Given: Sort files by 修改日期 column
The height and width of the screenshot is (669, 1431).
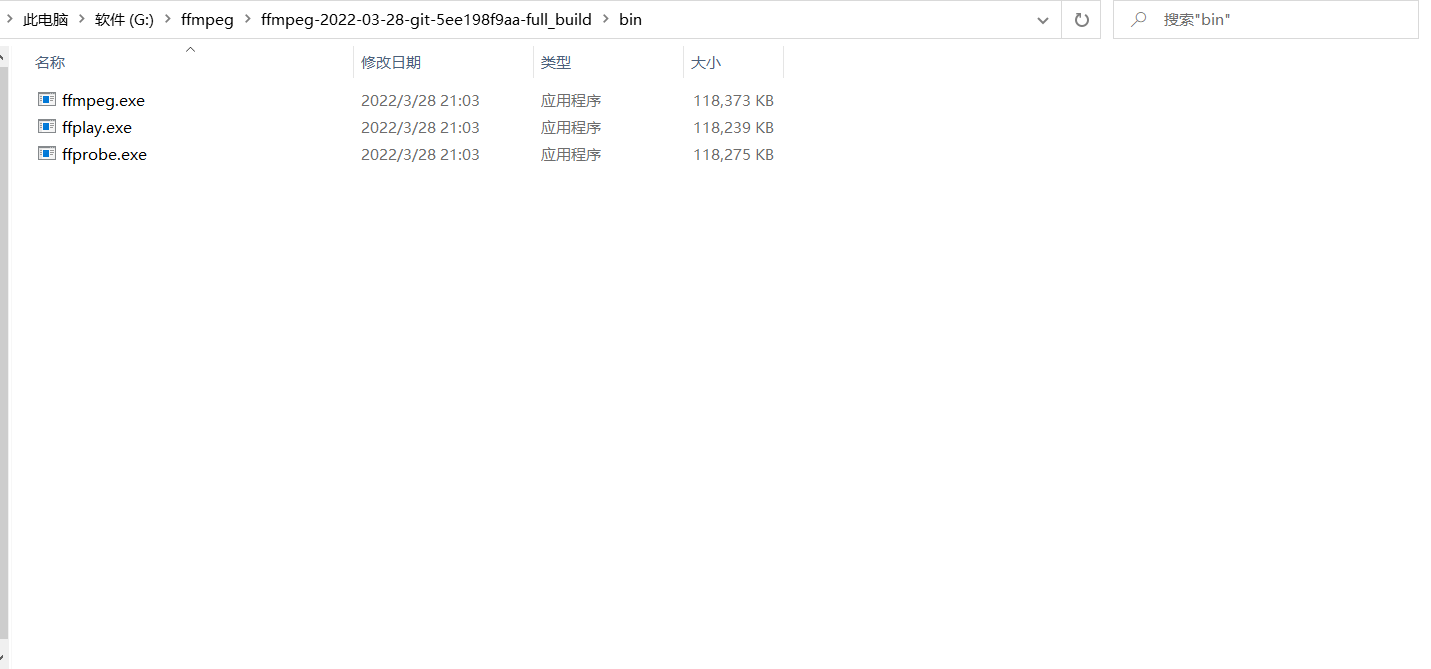Looking at the screenshot, I should tap(391, 62).
